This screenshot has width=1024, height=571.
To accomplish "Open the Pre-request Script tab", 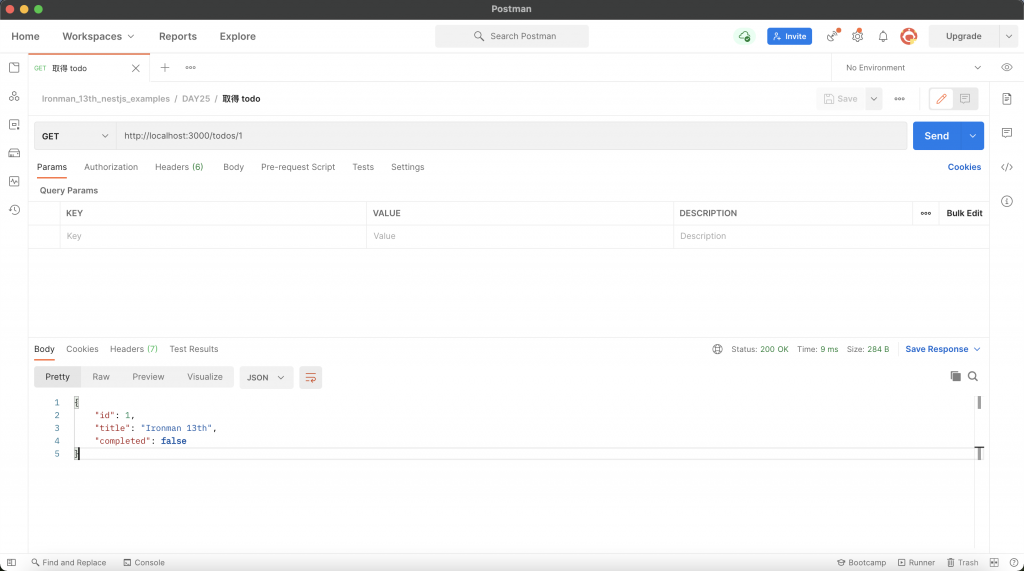I will click(x=298, y=167).
